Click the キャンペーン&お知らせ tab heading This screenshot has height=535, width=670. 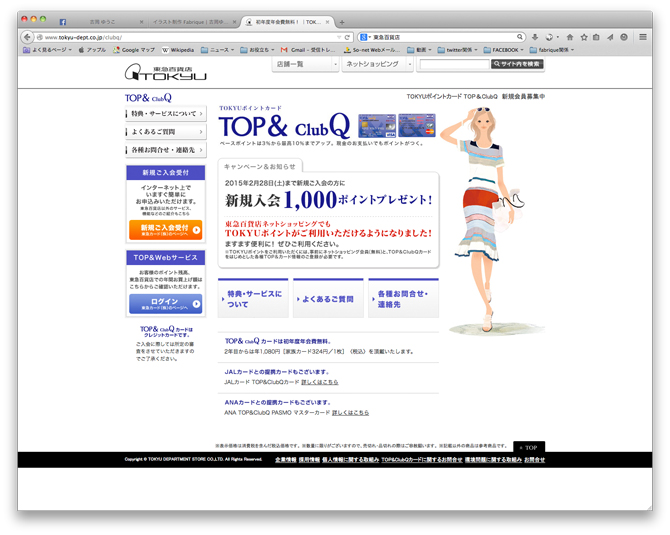tap(260, 167)
